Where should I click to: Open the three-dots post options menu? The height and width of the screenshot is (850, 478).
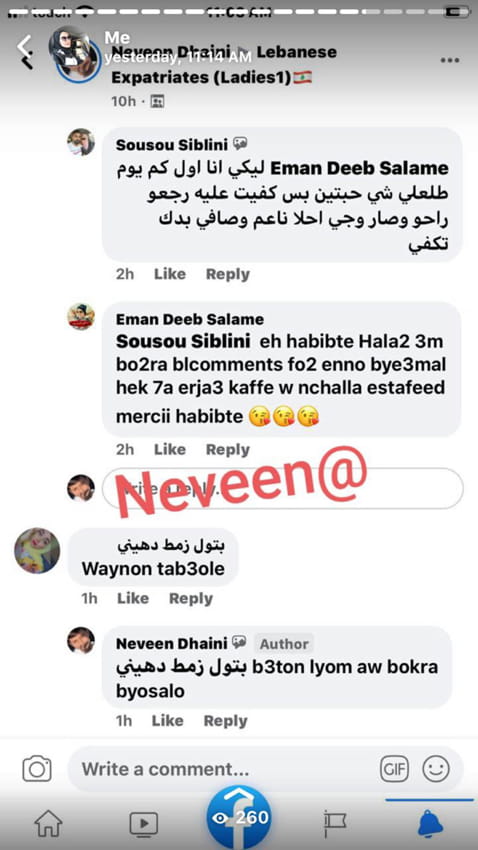(x=450, y=60)
